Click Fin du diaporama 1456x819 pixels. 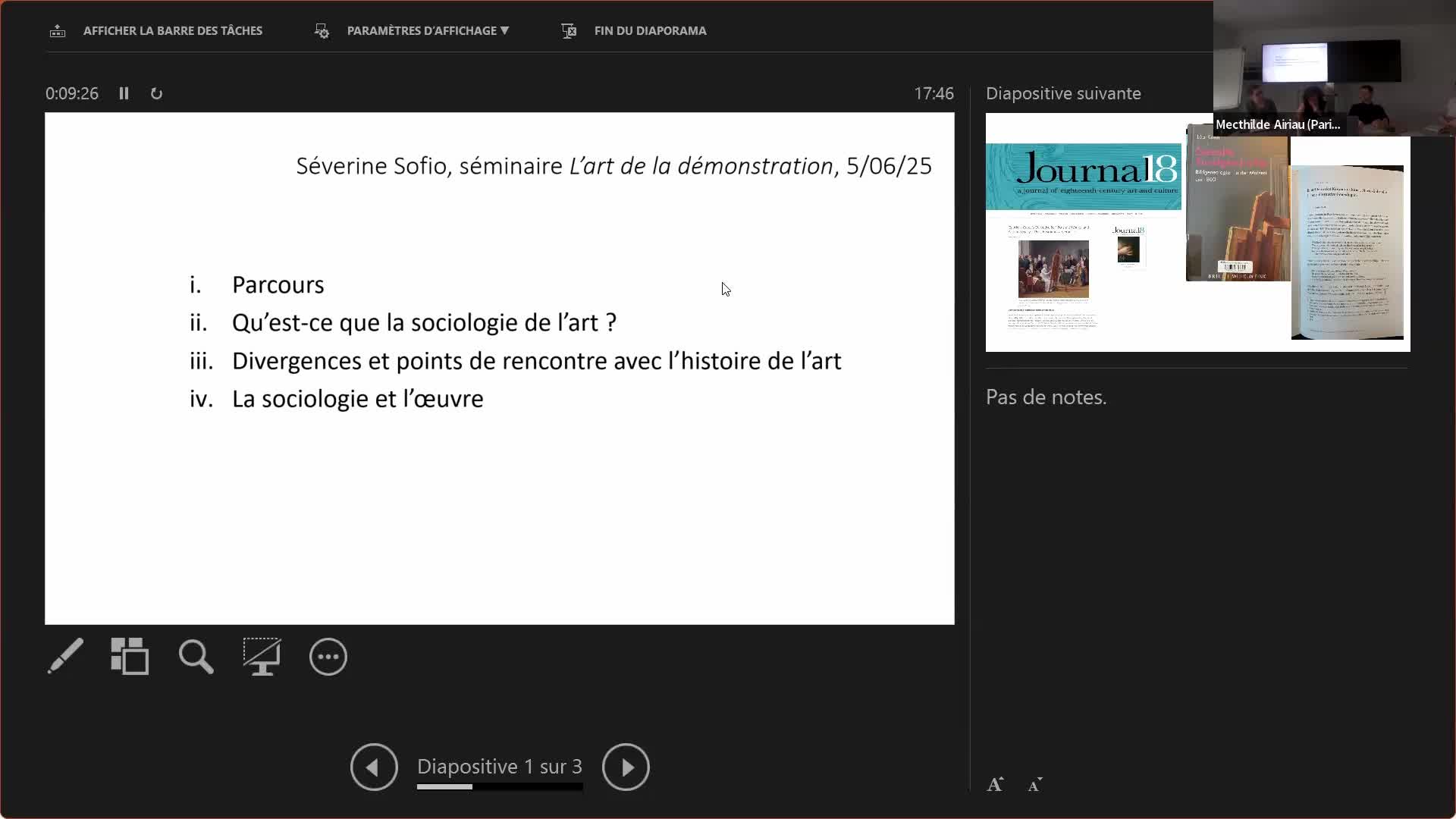(x=650, y=30)
